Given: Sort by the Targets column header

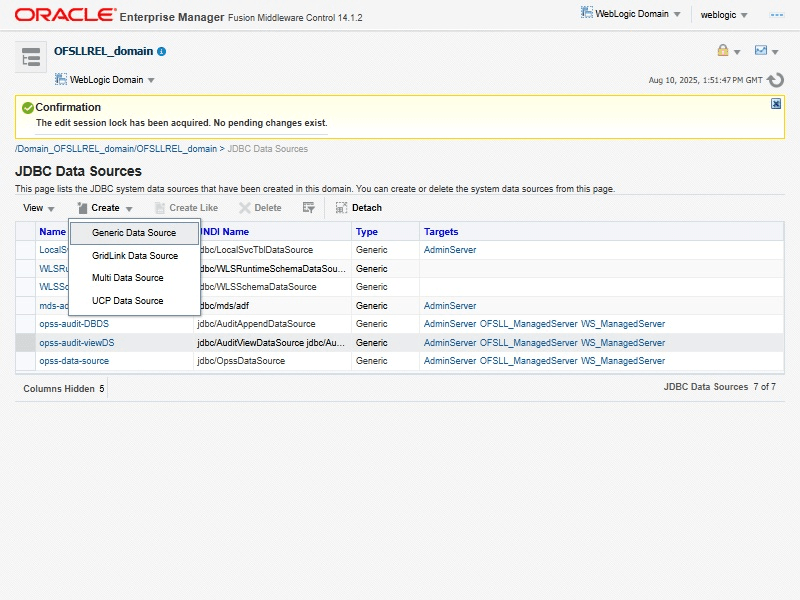Looking at the screenshot, I should [x=441, y=232].
